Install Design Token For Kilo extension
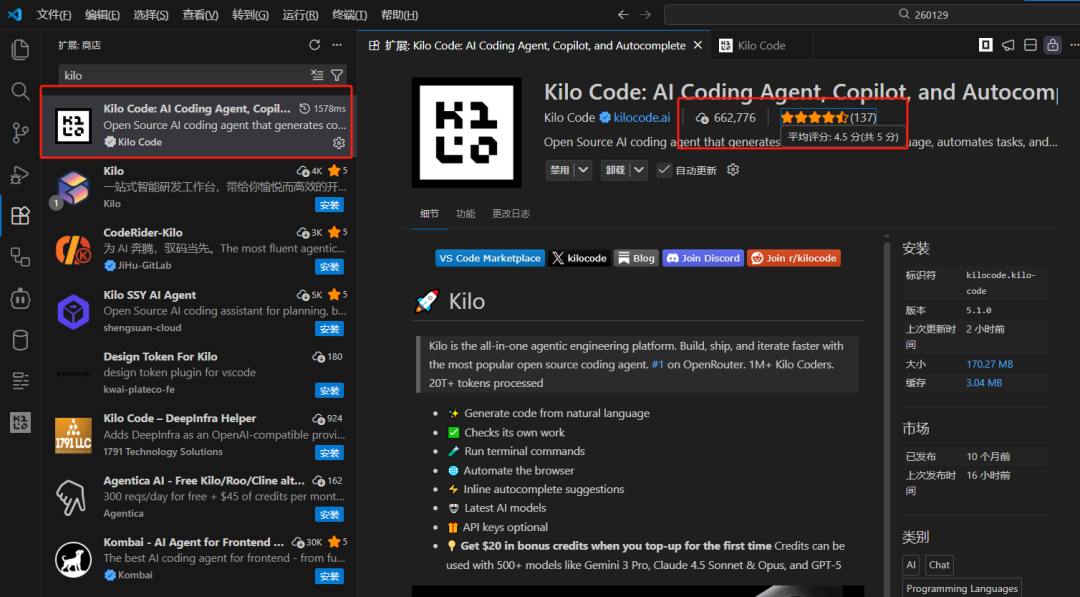Screen dimensions: 1080x597 [329, 390]
